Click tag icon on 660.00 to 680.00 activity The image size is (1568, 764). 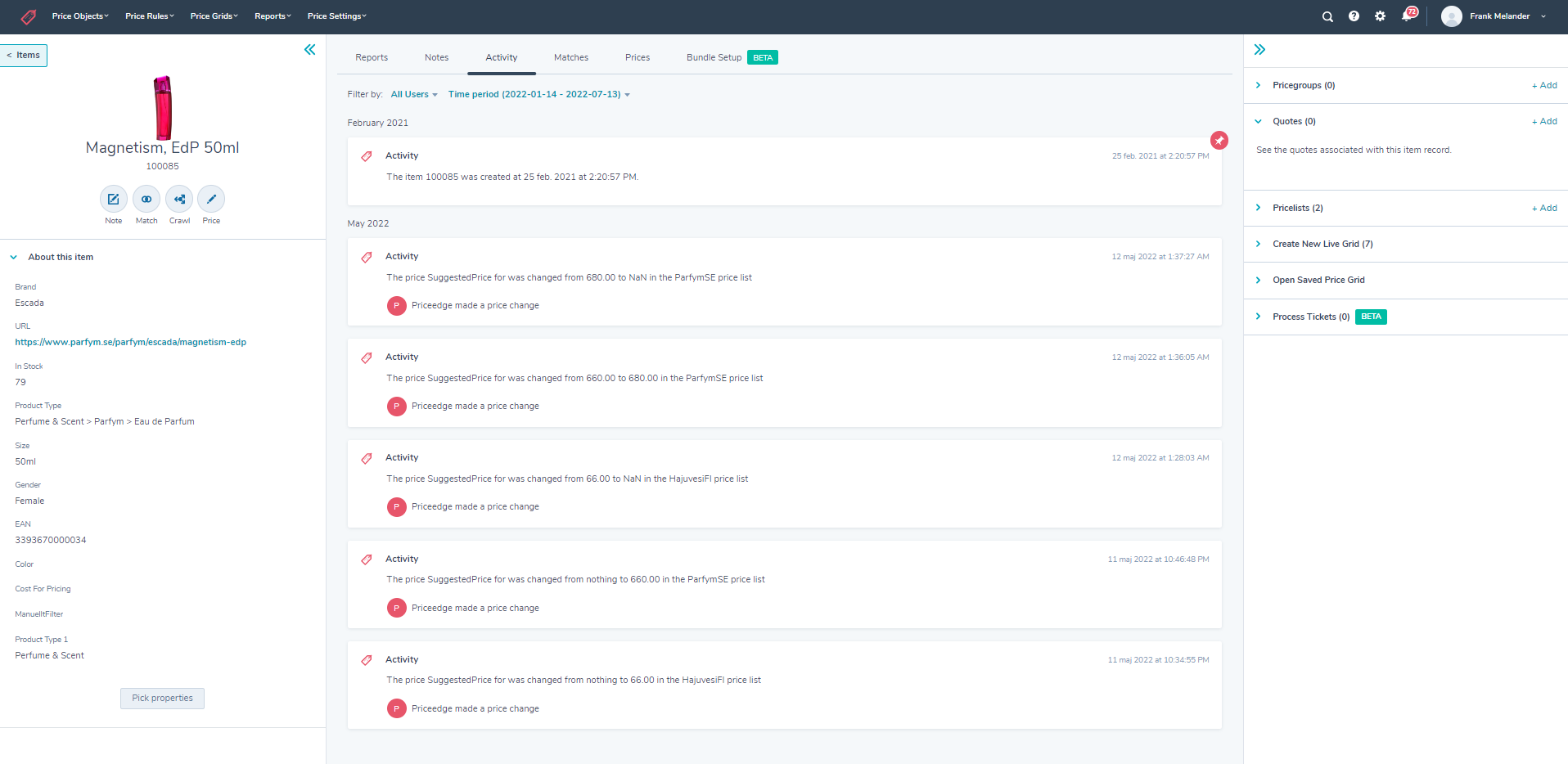click(x=367, y=357)
